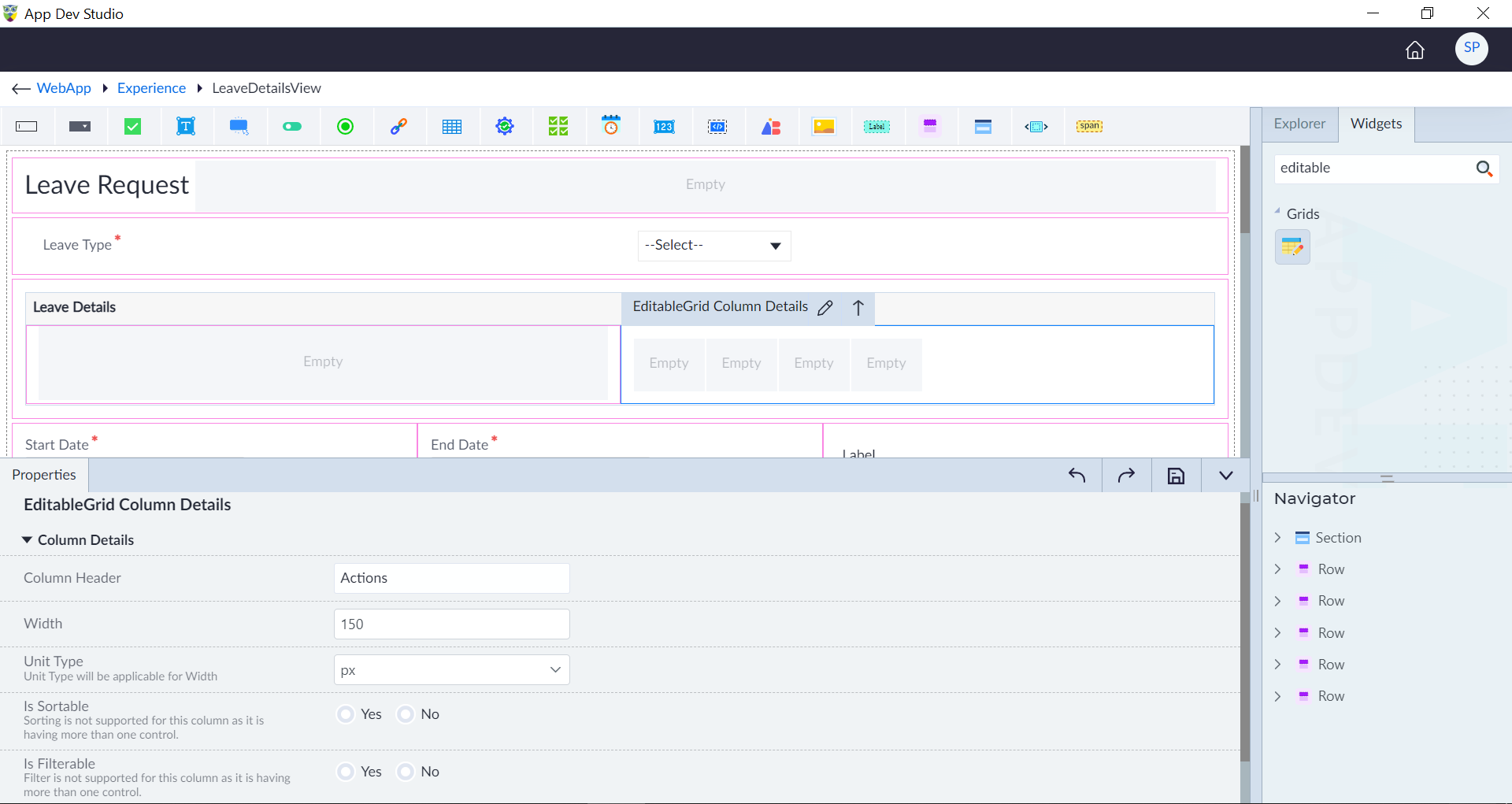Go to Experience breadcrumb link
The height and width of the screenshot is (804, 1512).
click(151, 88)
